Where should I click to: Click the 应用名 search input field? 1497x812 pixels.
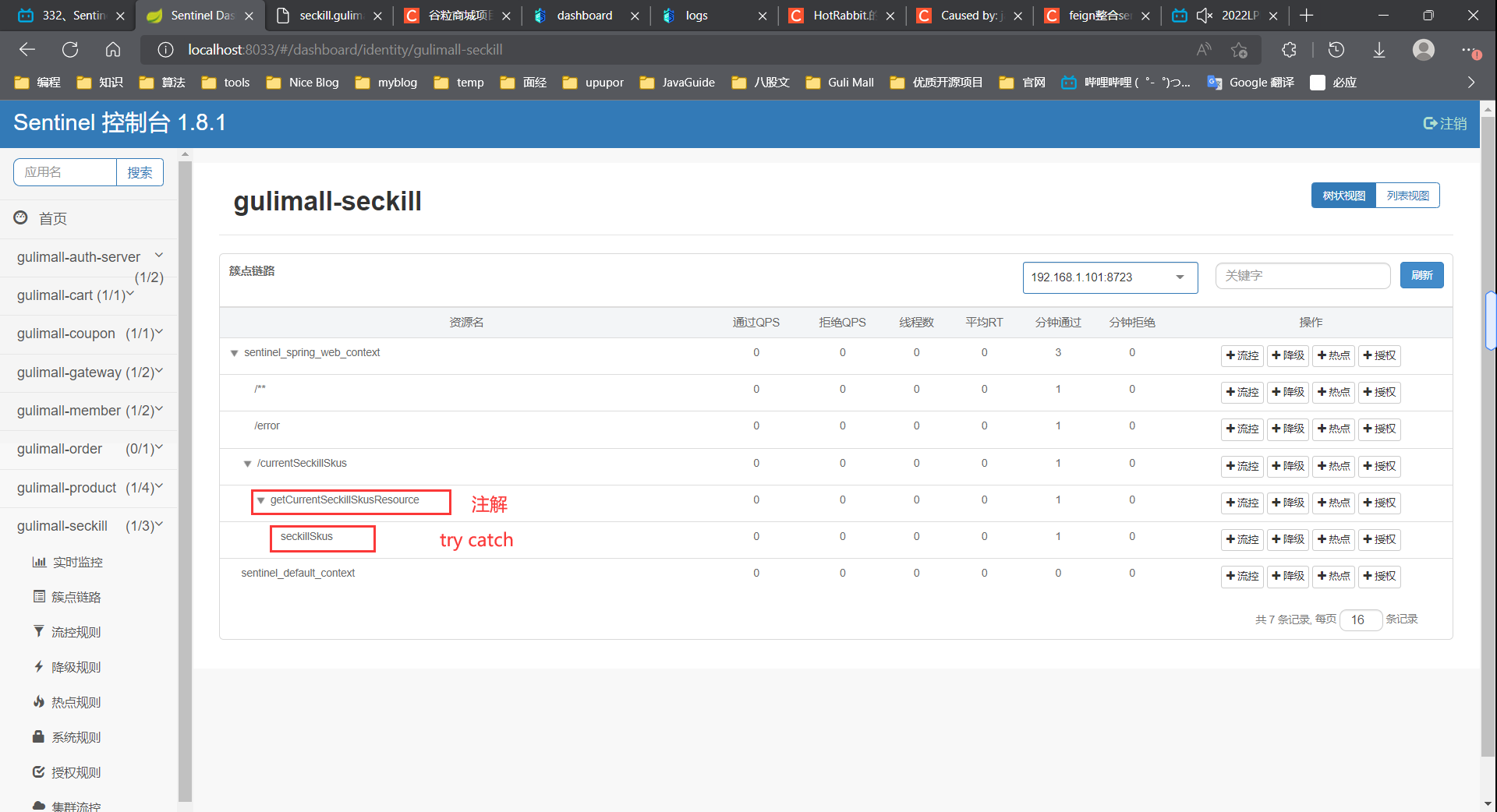(65, 172)
